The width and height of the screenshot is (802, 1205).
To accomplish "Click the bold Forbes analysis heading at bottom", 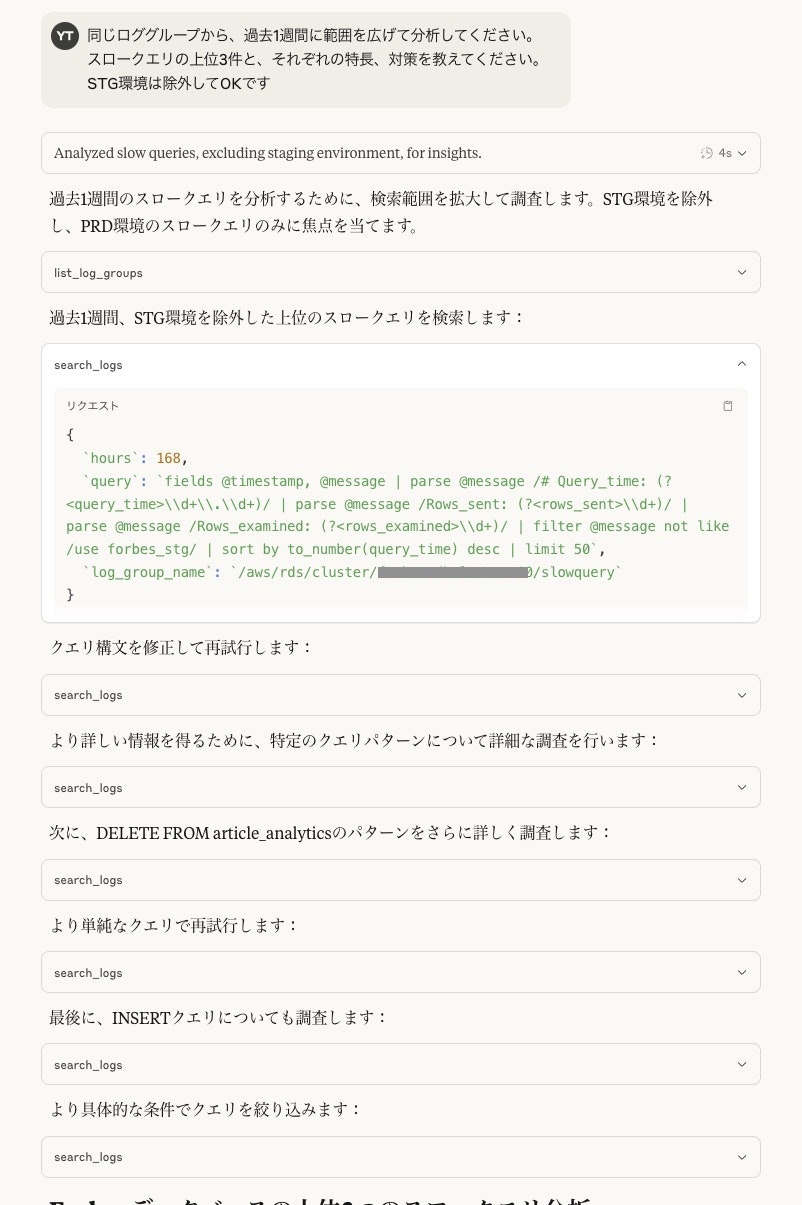I will point(320,1198).
